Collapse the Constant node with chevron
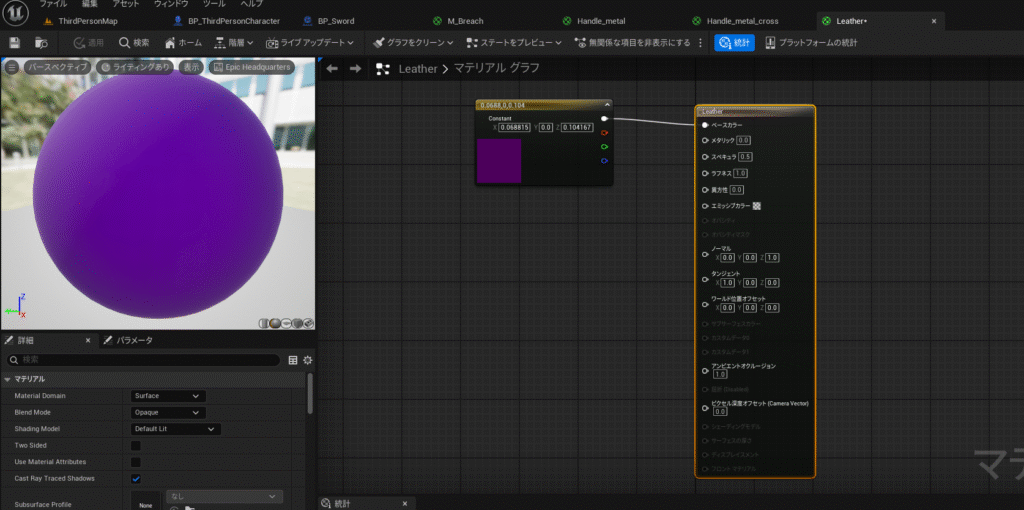The width and height of the screenshot is (1024, 510). (607, 104)
